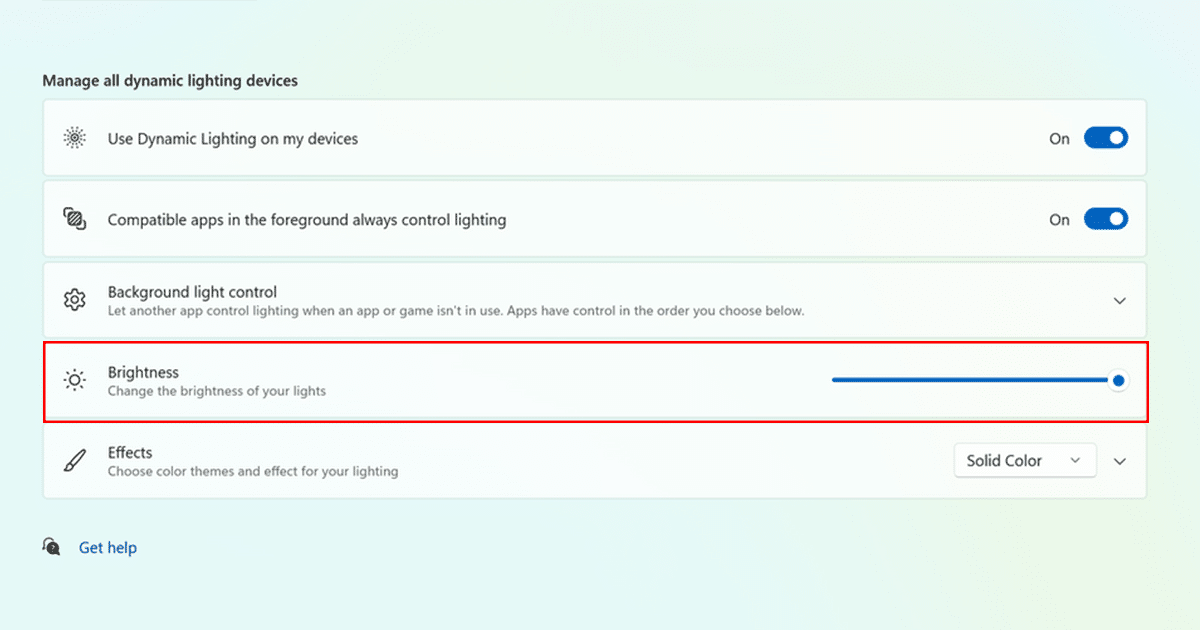Click the Manage all dynamic lighting devices heading
1200x630 pixels.
(x=170, y=80)
